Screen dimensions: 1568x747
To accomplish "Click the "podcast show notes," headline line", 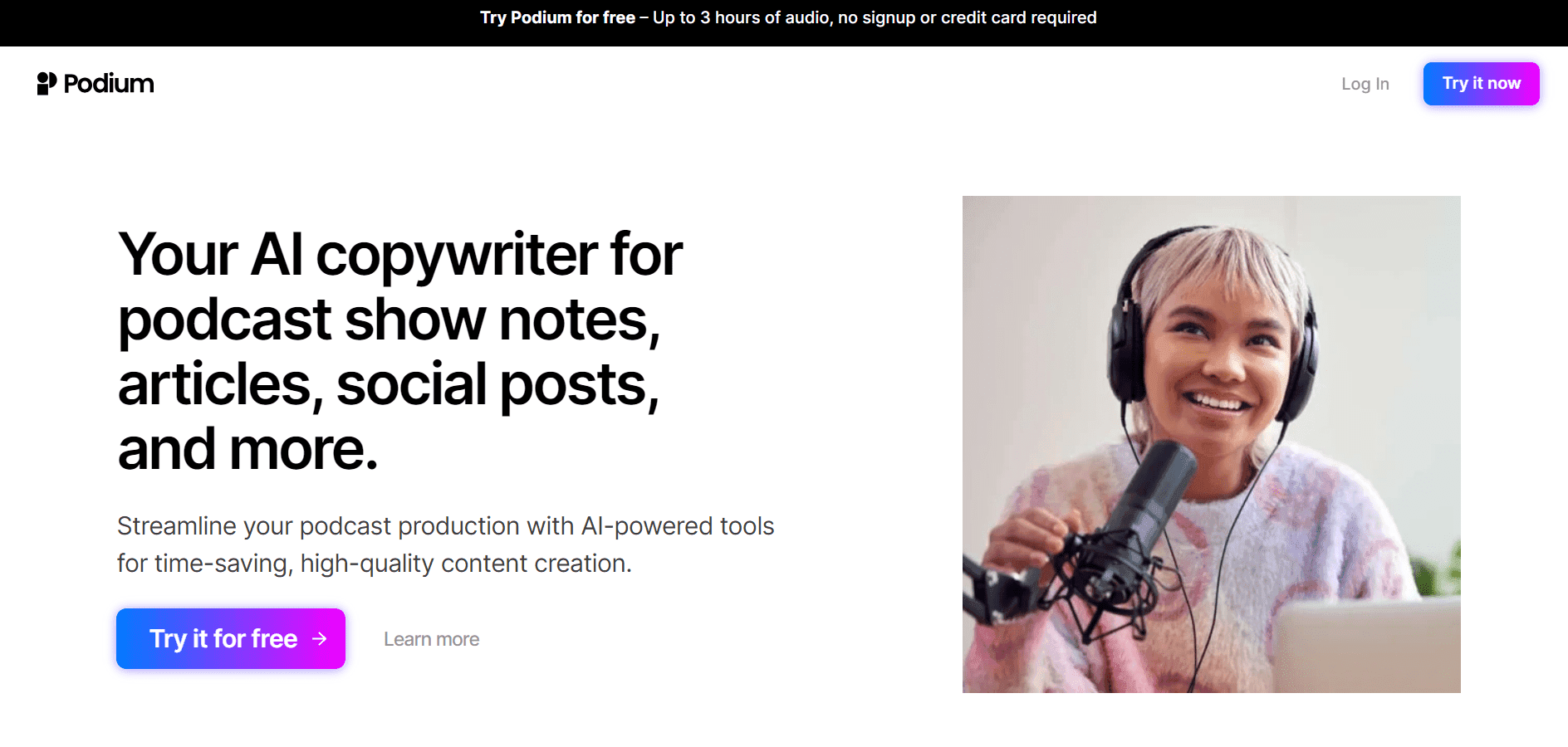I will click(x=389, y=320).
